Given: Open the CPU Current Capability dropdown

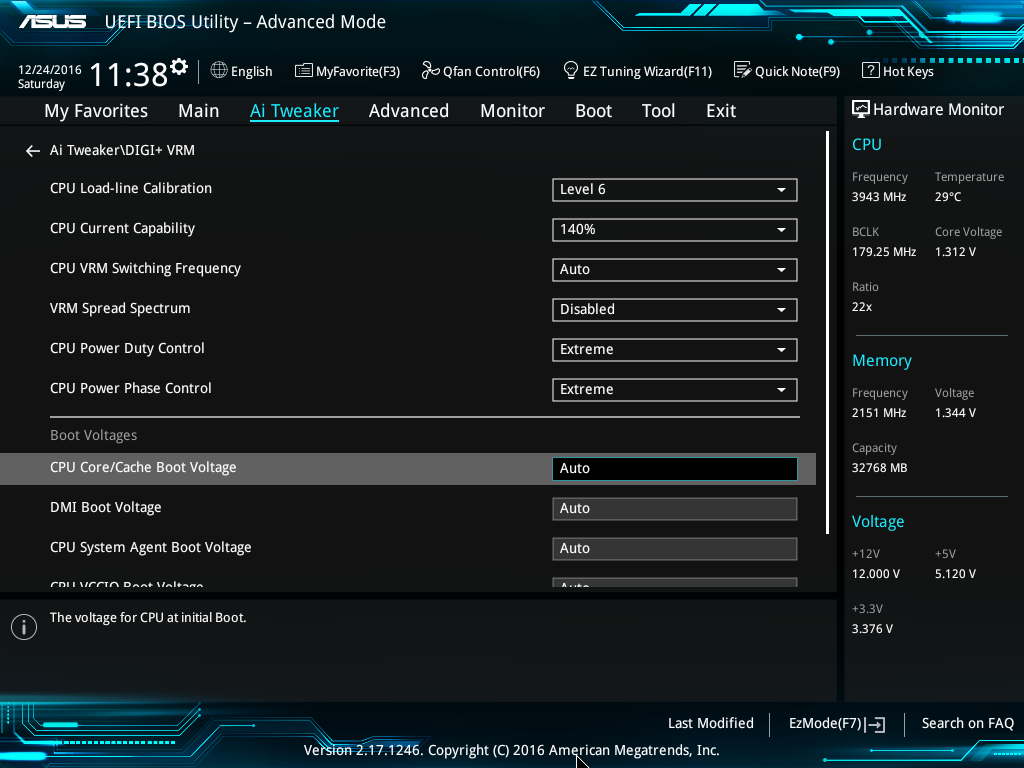Looking at the screenshot, I should tap(675, 230).
